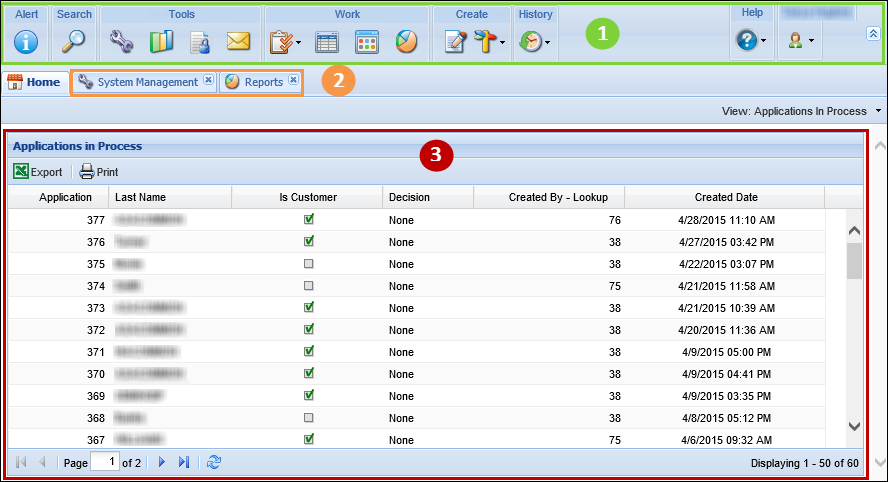This screenshot has width=888, height=482.
Task: Open Search with the magnifying glass
Action: click(x=74, y=41)
